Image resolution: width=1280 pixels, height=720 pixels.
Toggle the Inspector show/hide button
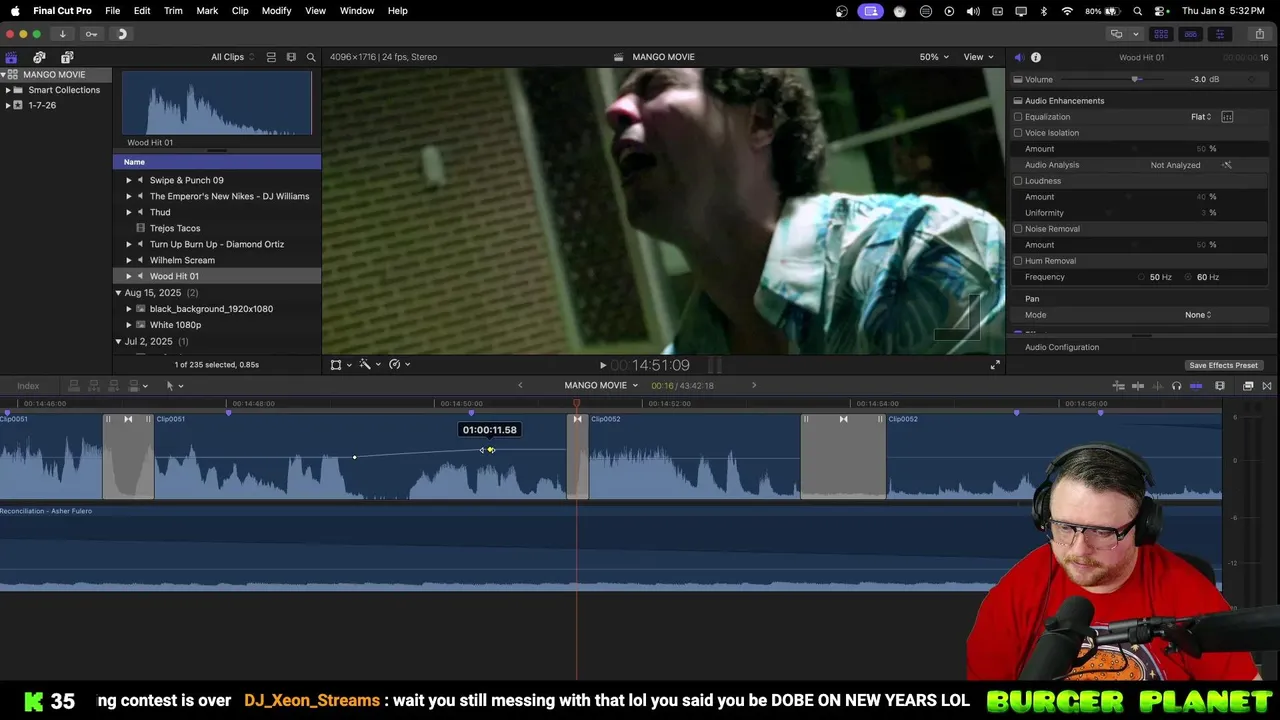1219,34
